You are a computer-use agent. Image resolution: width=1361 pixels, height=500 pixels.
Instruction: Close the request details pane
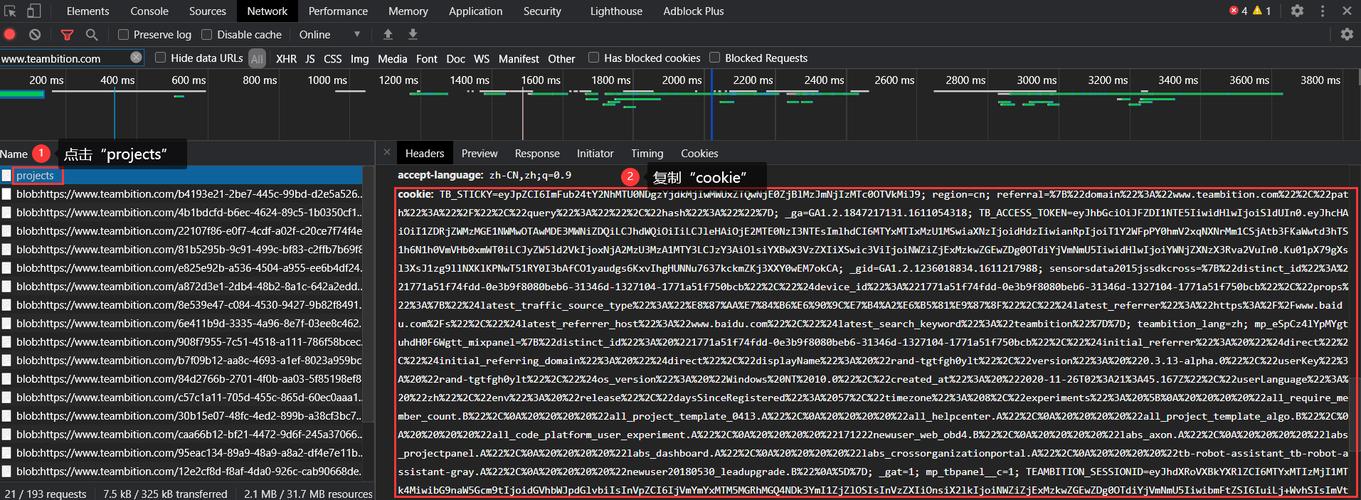point(386,153)
